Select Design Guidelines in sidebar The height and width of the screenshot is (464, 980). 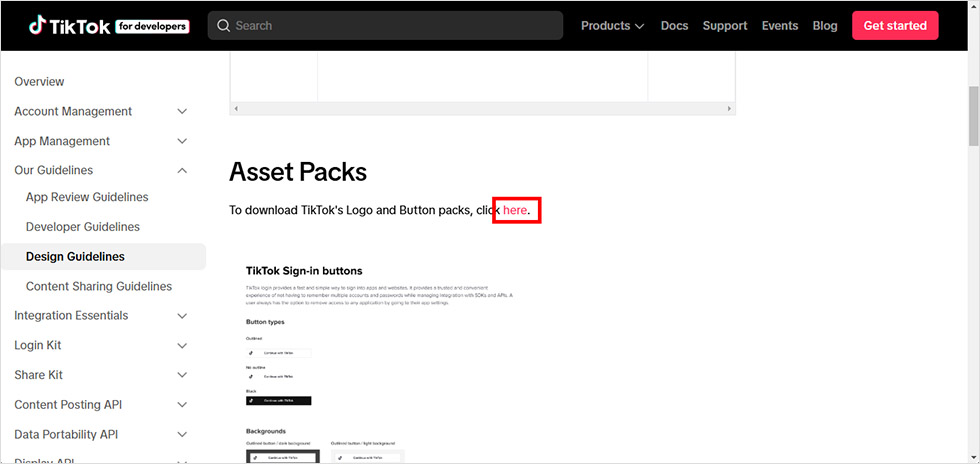103,256
